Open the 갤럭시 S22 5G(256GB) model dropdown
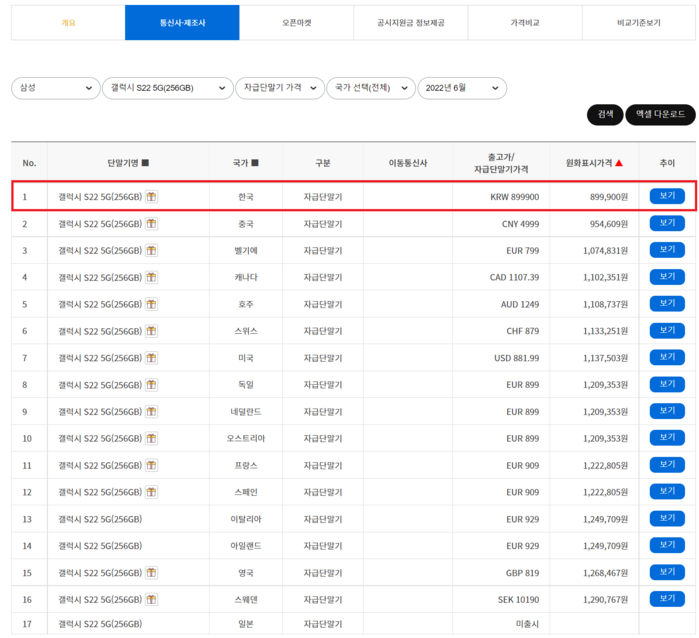Screen dimensions: 699x638 (168, 88)
